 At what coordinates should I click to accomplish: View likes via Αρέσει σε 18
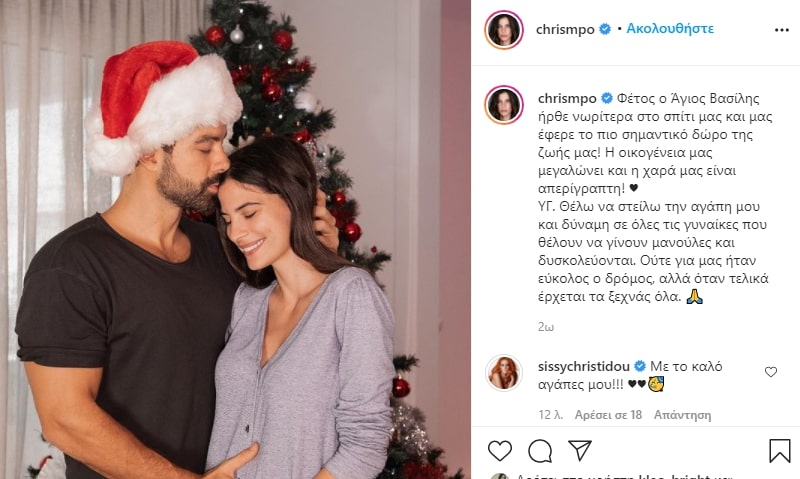point(608,415)
